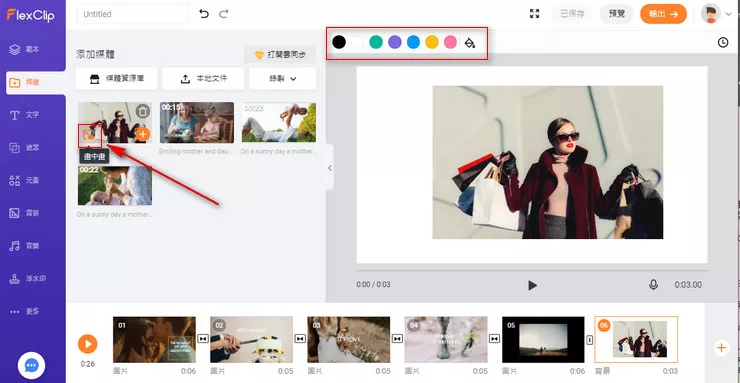The image size is (740, 383).
Task: Click the Untitled project name field
Action: pos(133,14)
